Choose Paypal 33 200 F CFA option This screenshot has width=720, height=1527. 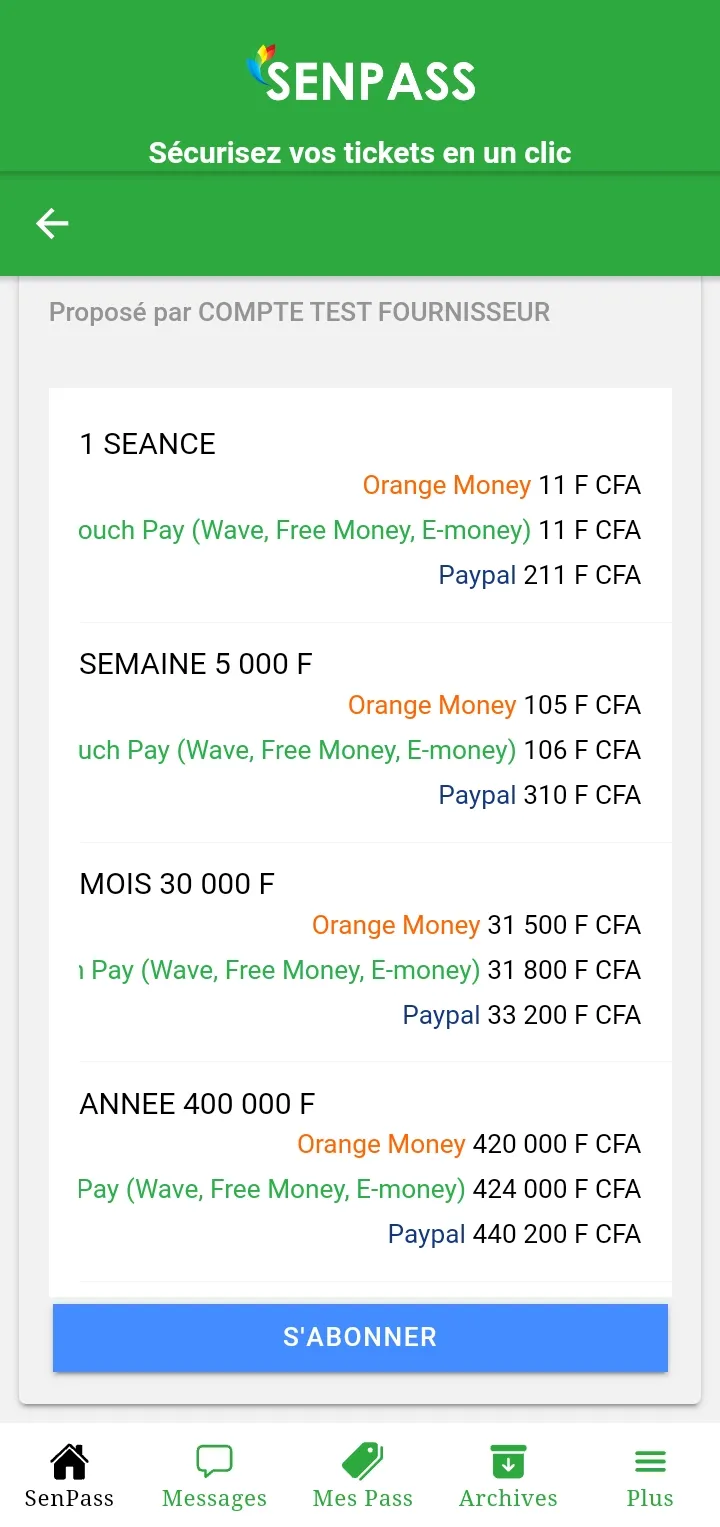pos(522,1016)
